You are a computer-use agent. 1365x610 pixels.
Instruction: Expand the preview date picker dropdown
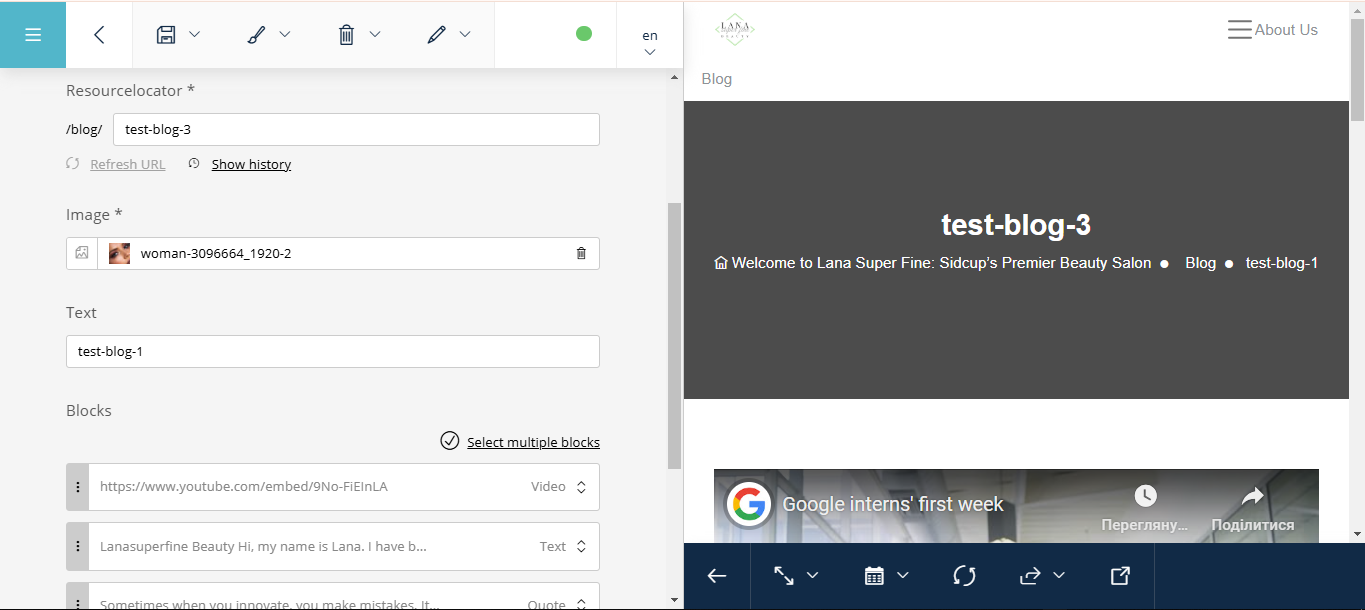886,576
